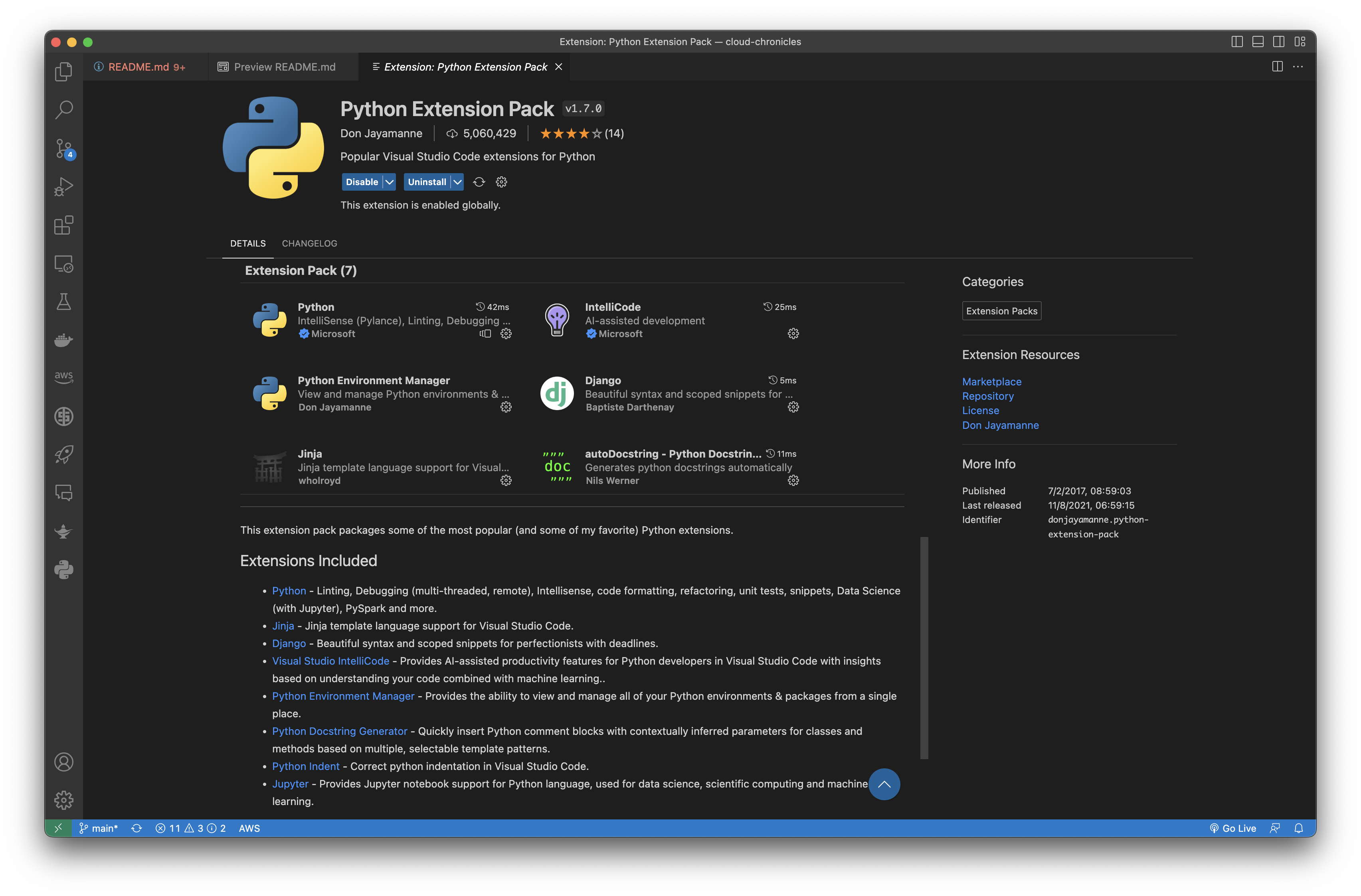Switch to Preview README.md tab
This screenshot has height=896, width=1361.
[284, 67]
